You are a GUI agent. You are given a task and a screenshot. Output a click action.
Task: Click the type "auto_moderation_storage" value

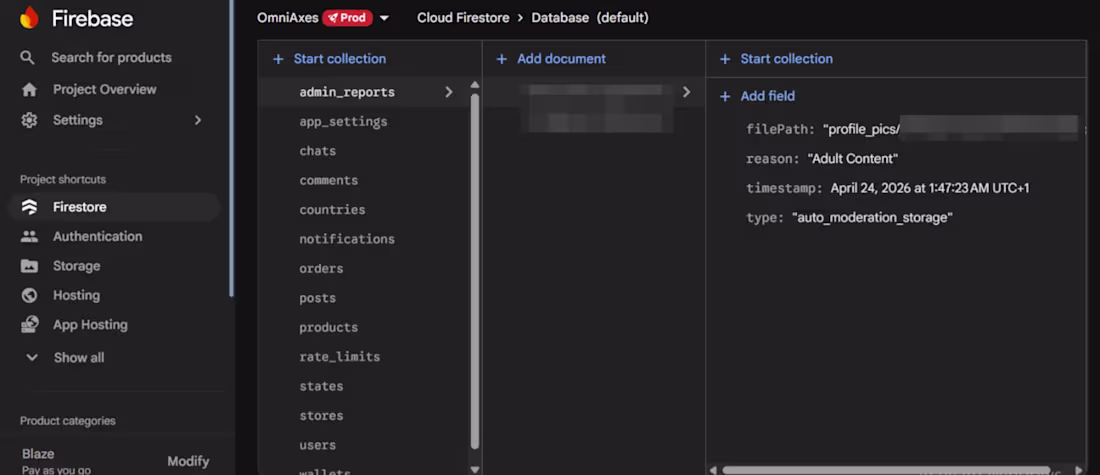click(872, 218)
